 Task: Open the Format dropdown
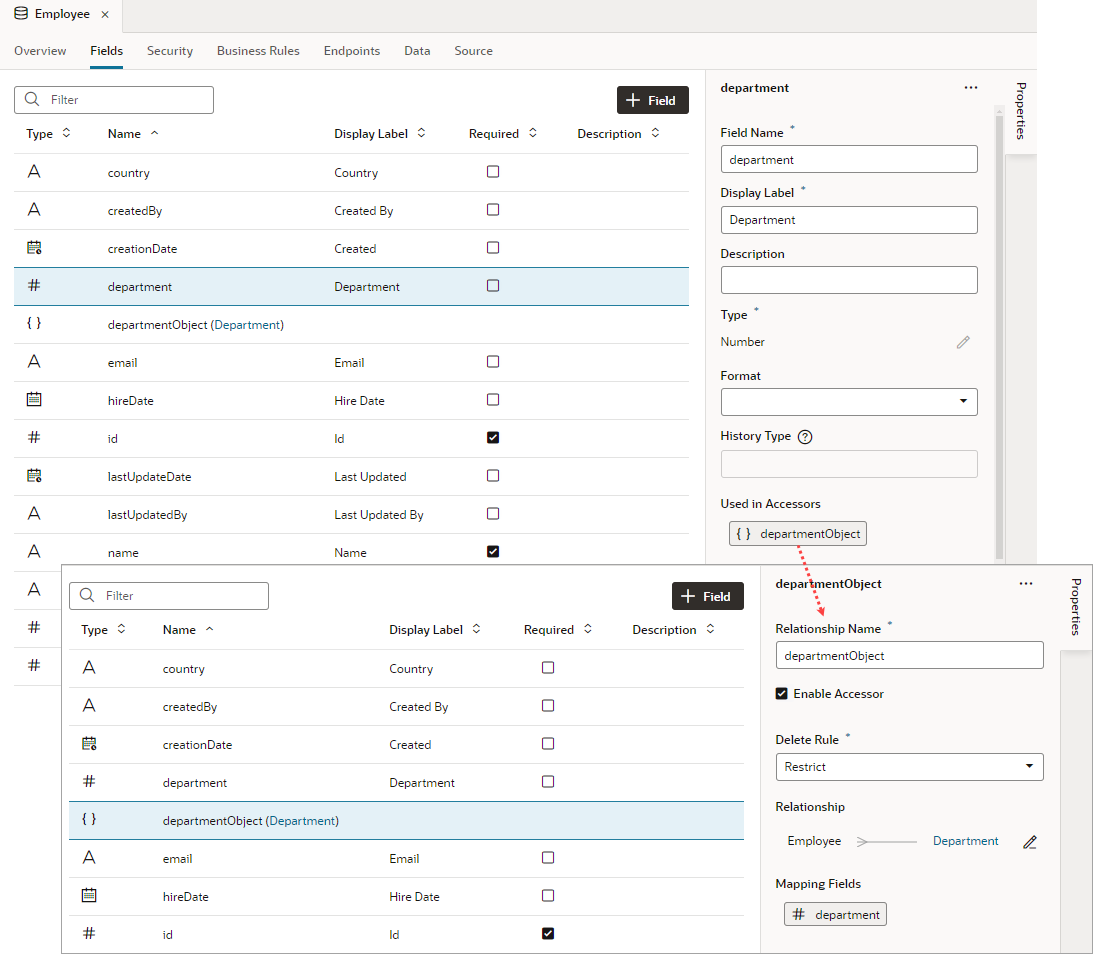(849, 401)
